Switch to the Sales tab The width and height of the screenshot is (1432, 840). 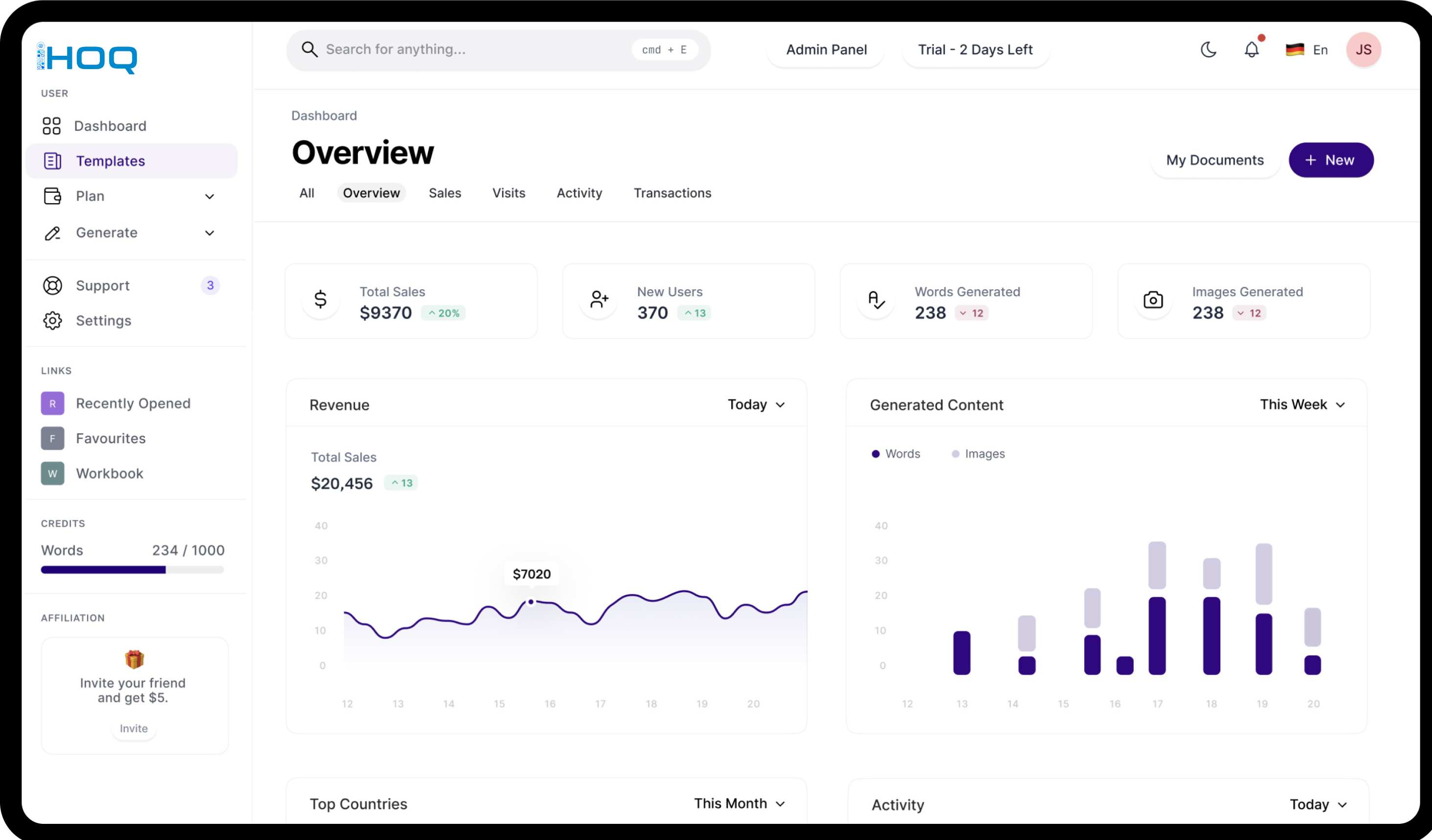pyautogui.click(x=444, y=193)
